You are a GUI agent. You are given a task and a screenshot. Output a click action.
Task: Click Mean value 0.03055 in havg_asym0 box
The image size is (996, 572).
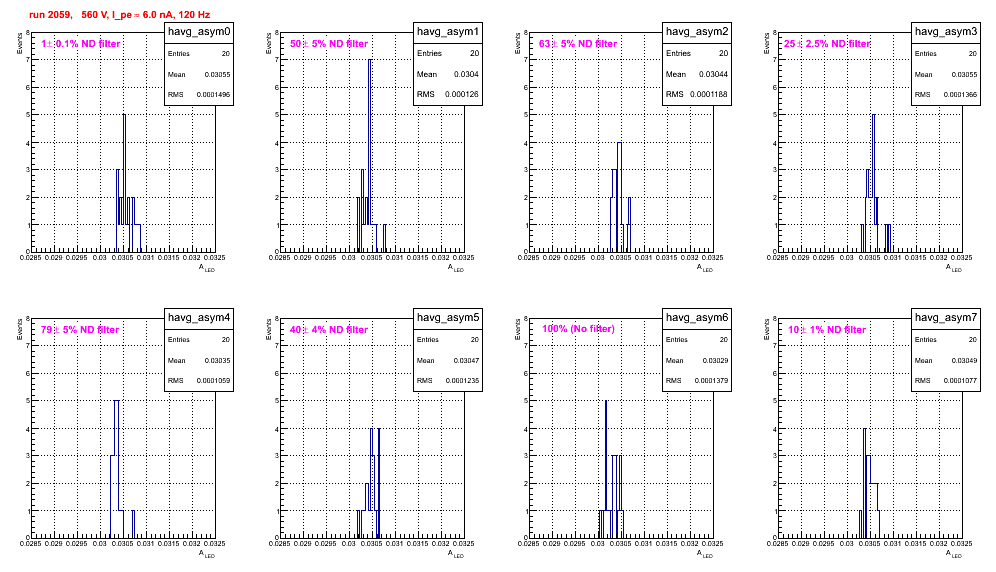(217, 75)
